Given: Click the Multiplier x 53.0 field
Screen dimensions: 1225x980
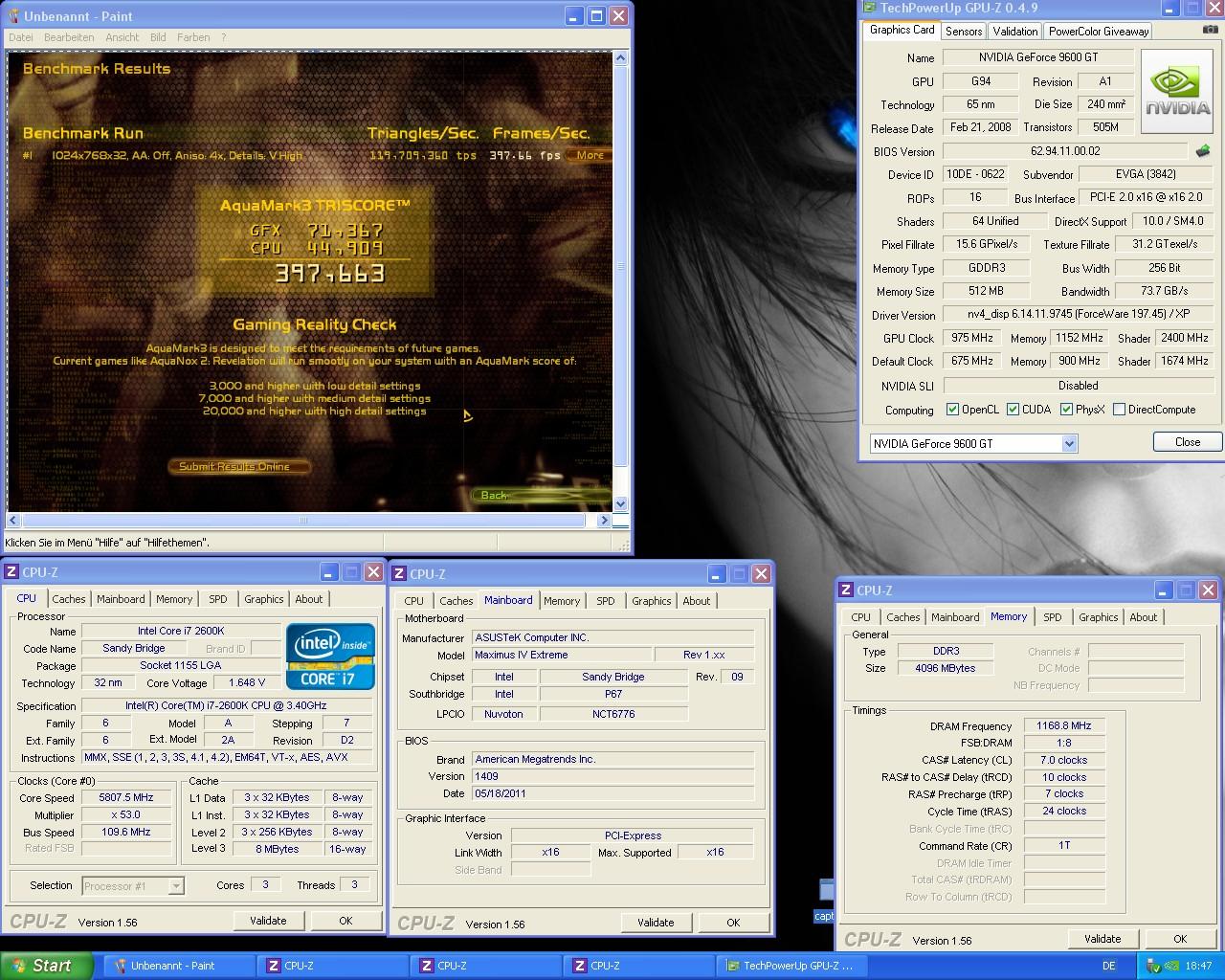Looking at the screenshot, I should tap(126, 815).
